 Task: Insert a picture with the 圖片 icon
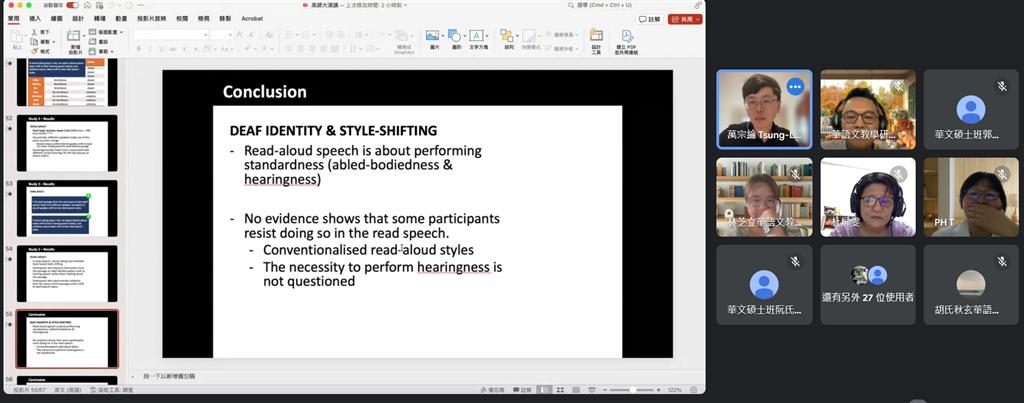coord(432,35)
